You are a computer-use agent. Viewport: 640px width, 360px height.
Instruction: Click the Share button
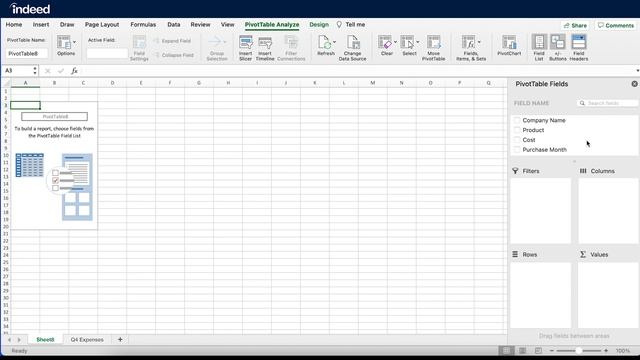pos(575,25)
